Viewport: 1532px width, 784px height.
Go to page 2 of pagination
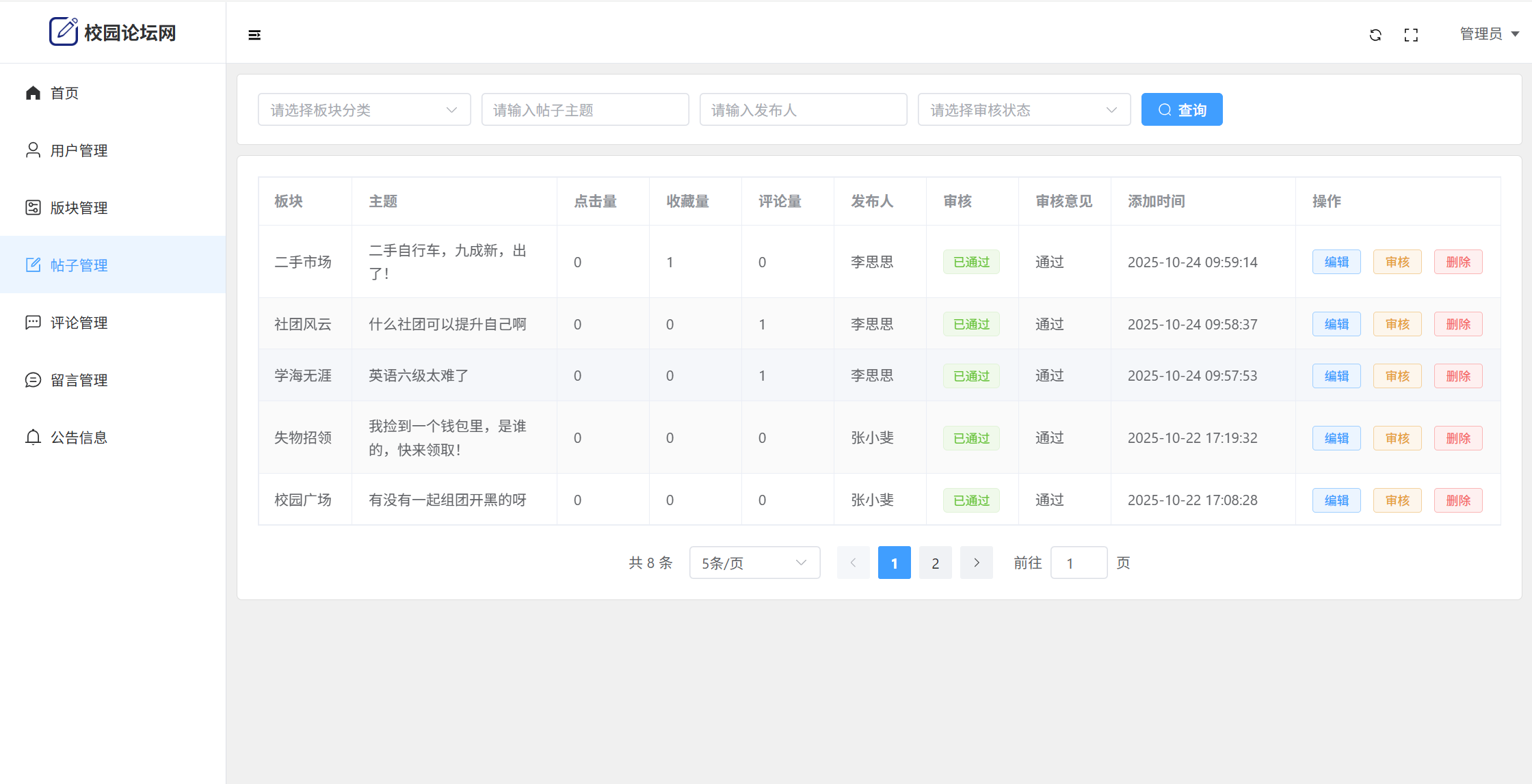935,563
